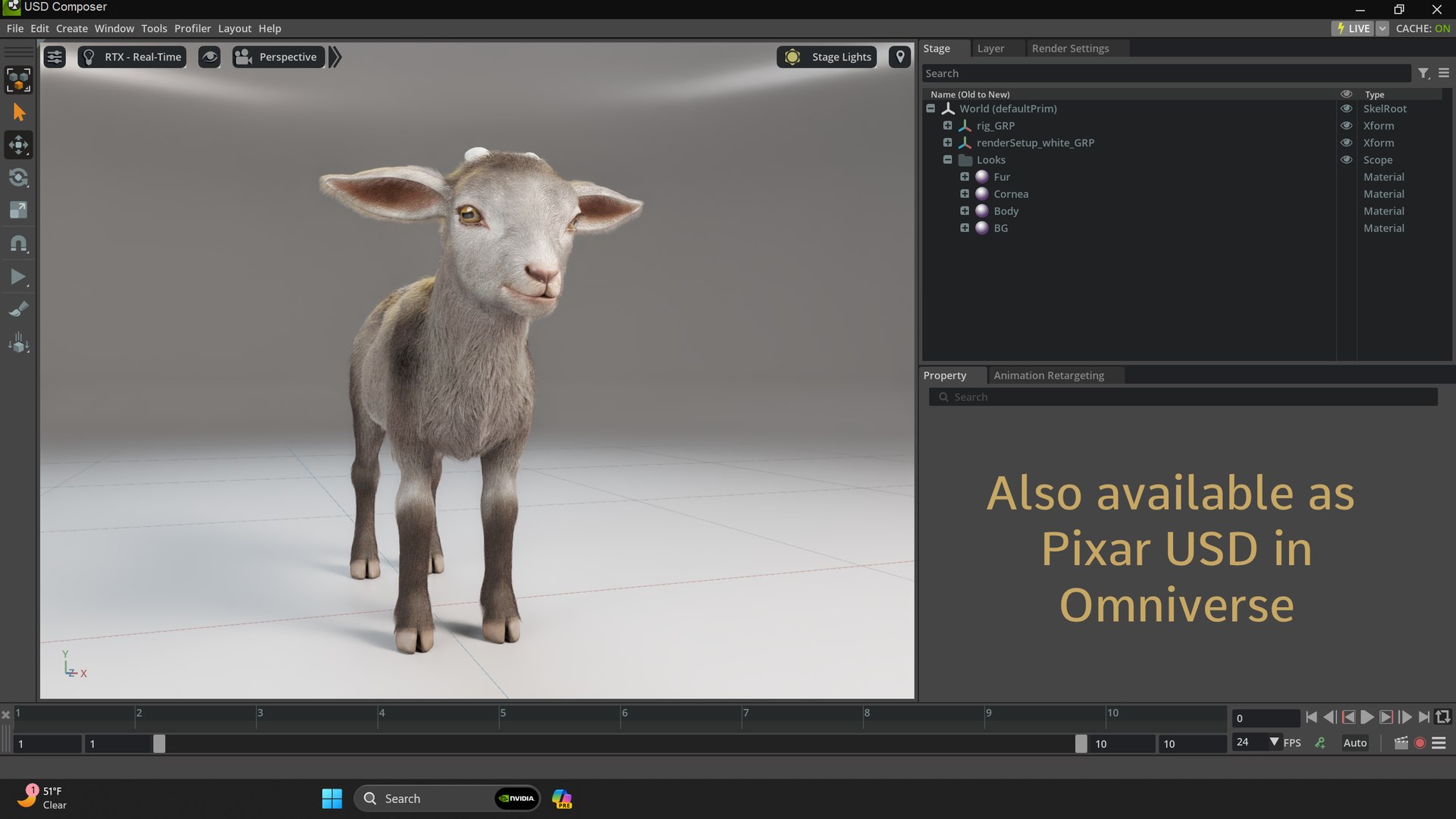Open viewport settings sliders icon
This screenshot has height=819, width=1456.
(x=55, y=57)
